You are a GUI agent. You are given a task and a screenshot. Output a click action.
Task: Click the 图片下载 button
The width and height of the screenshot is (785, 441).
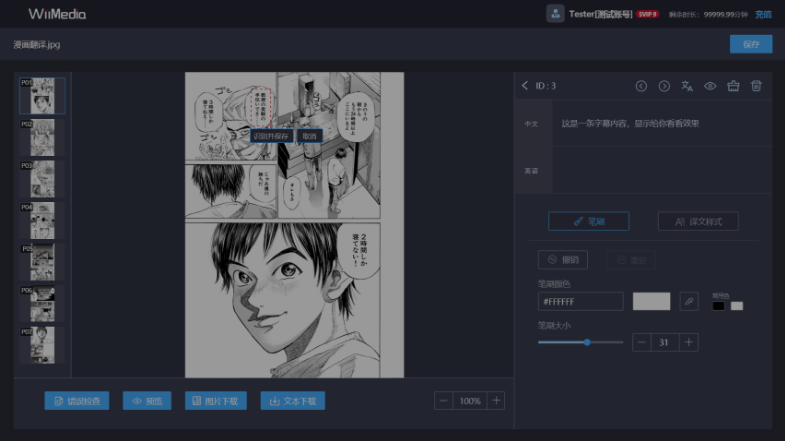[216, 401]
